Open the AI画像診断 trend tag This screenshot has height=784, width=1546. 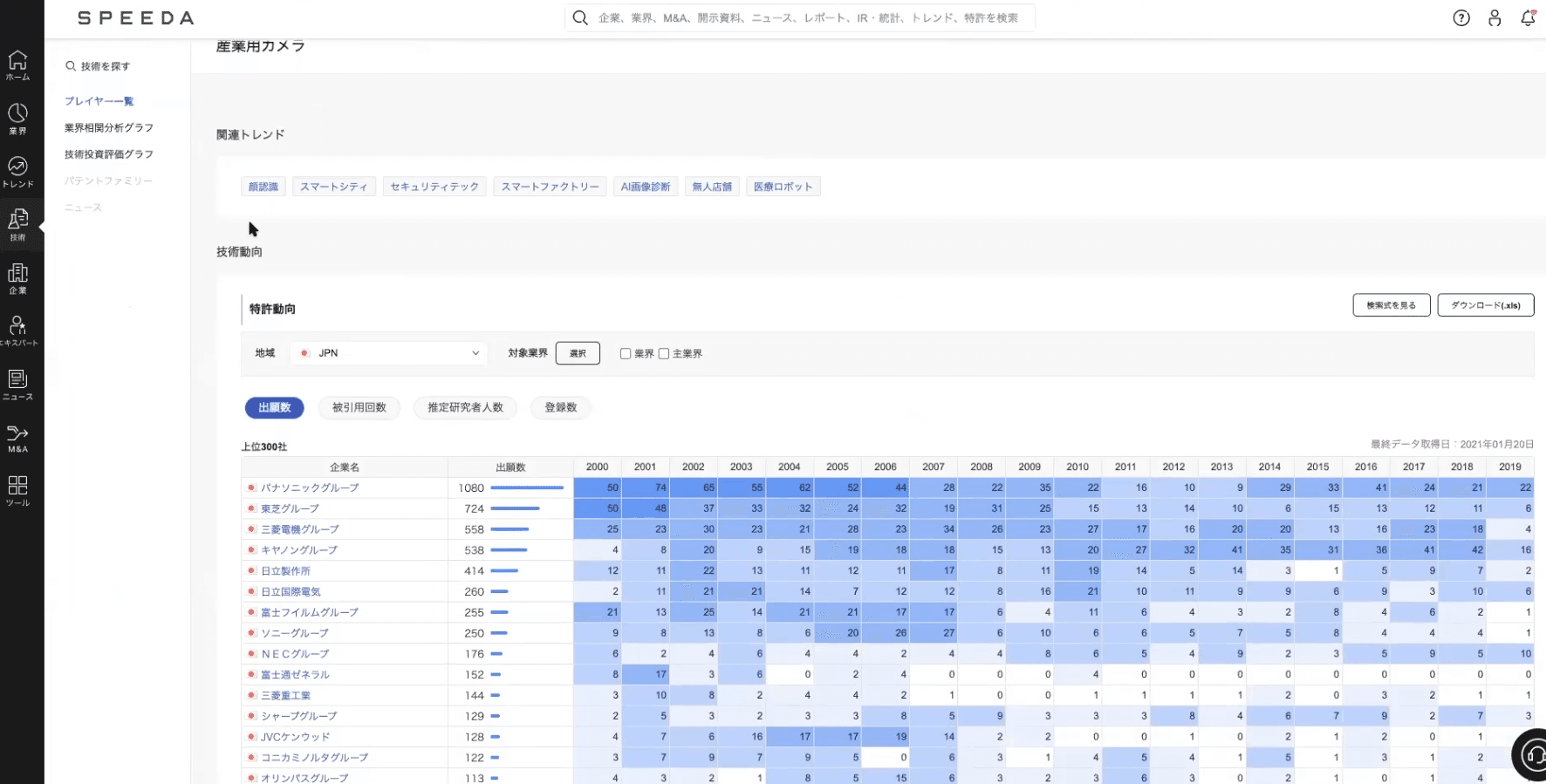pos(646,187)
